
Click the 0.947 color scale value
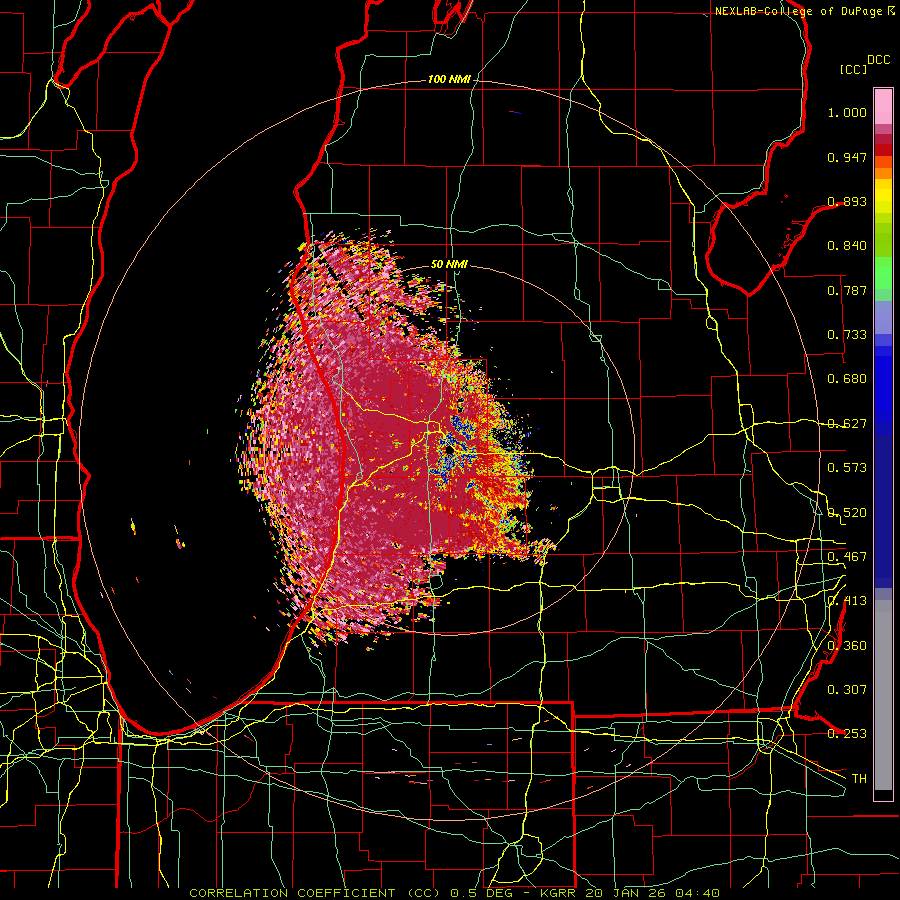point(847,157)
